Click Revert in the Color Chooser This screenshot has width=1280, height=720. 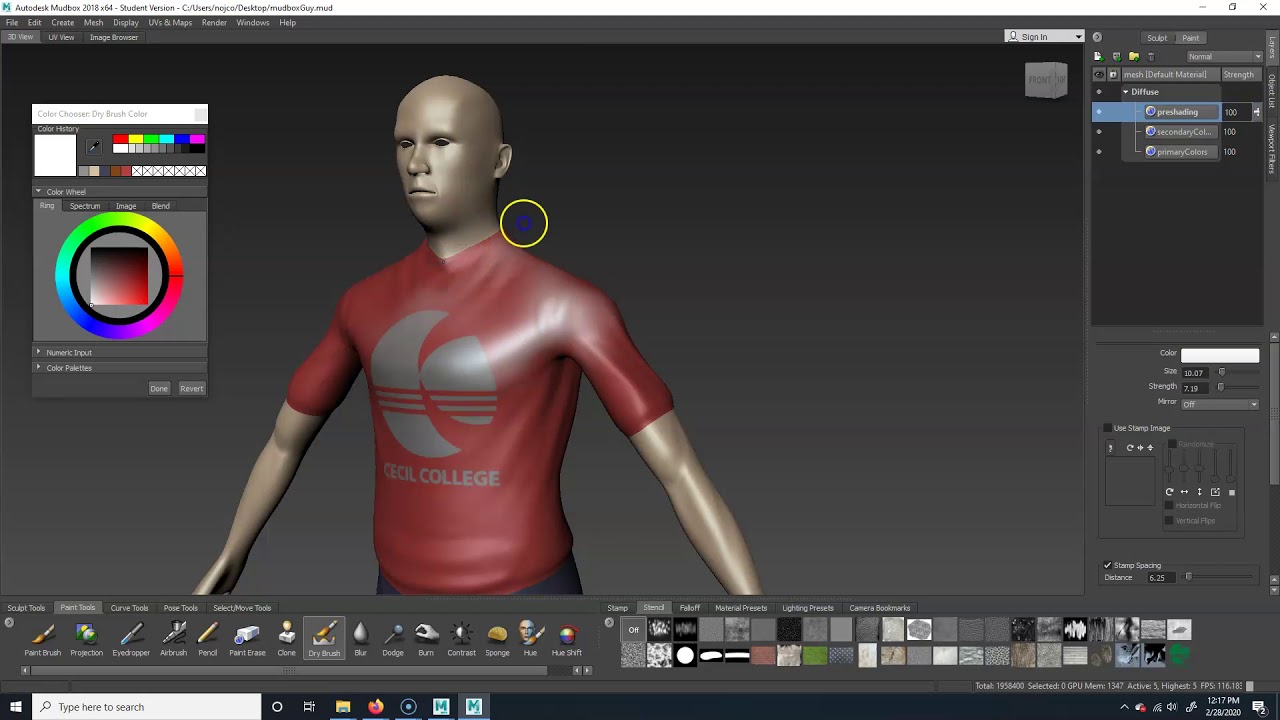click(x=191, y=388)
